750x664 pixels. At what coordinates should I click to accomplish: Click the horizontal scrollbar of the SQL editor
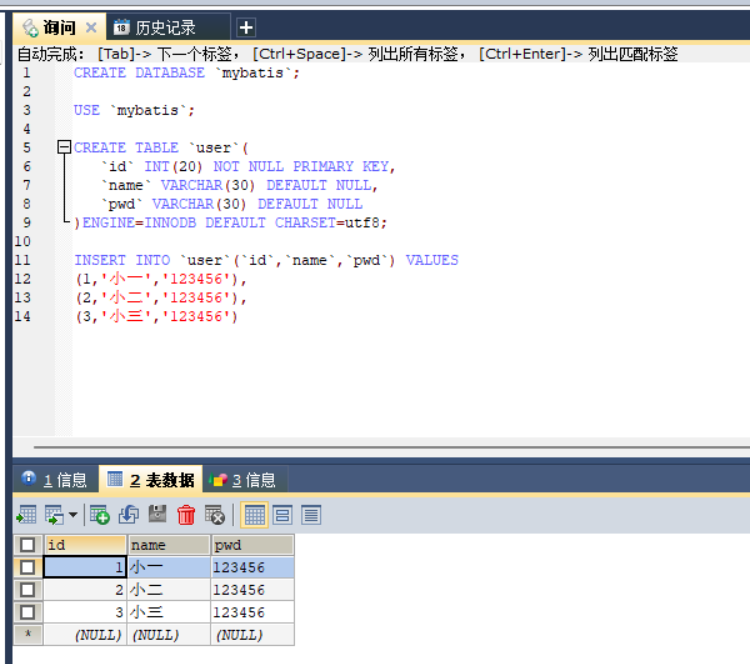[391, 447]
